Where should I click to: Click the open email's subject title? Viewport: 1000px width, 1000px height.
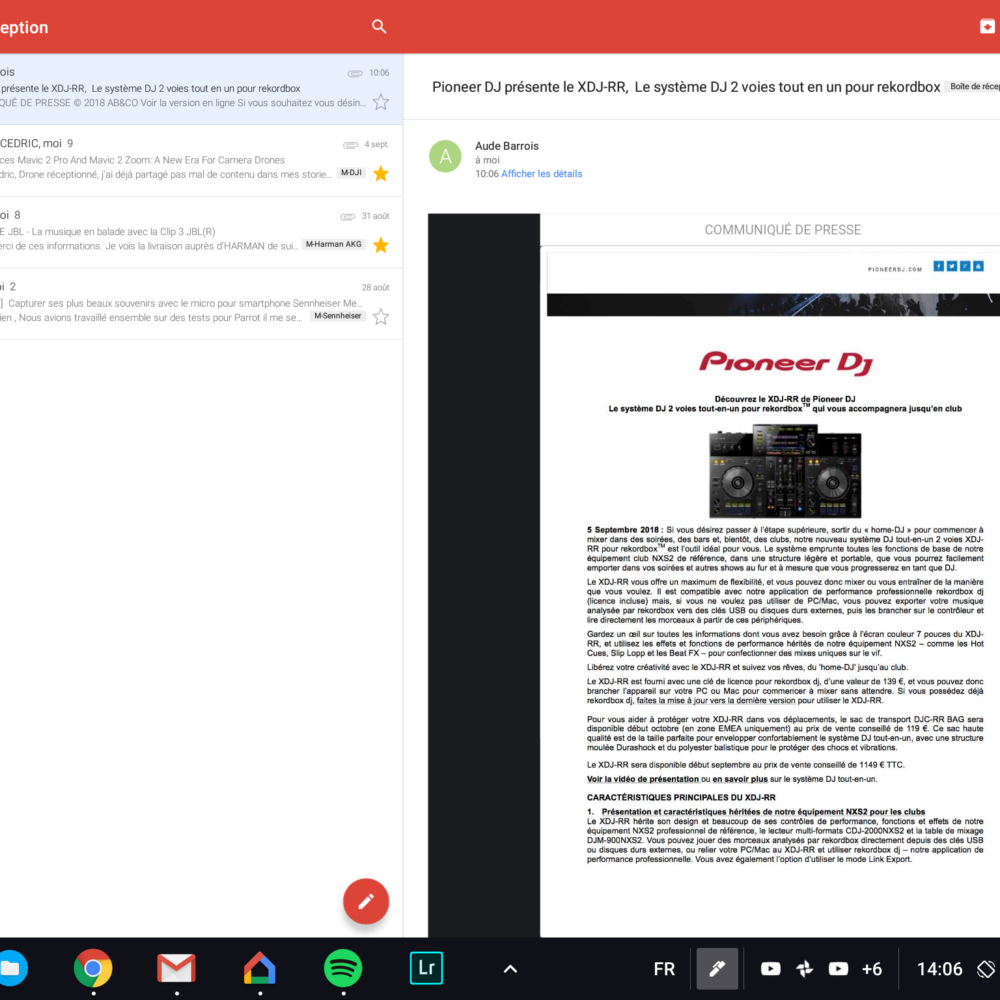click(x=686, y=87)
